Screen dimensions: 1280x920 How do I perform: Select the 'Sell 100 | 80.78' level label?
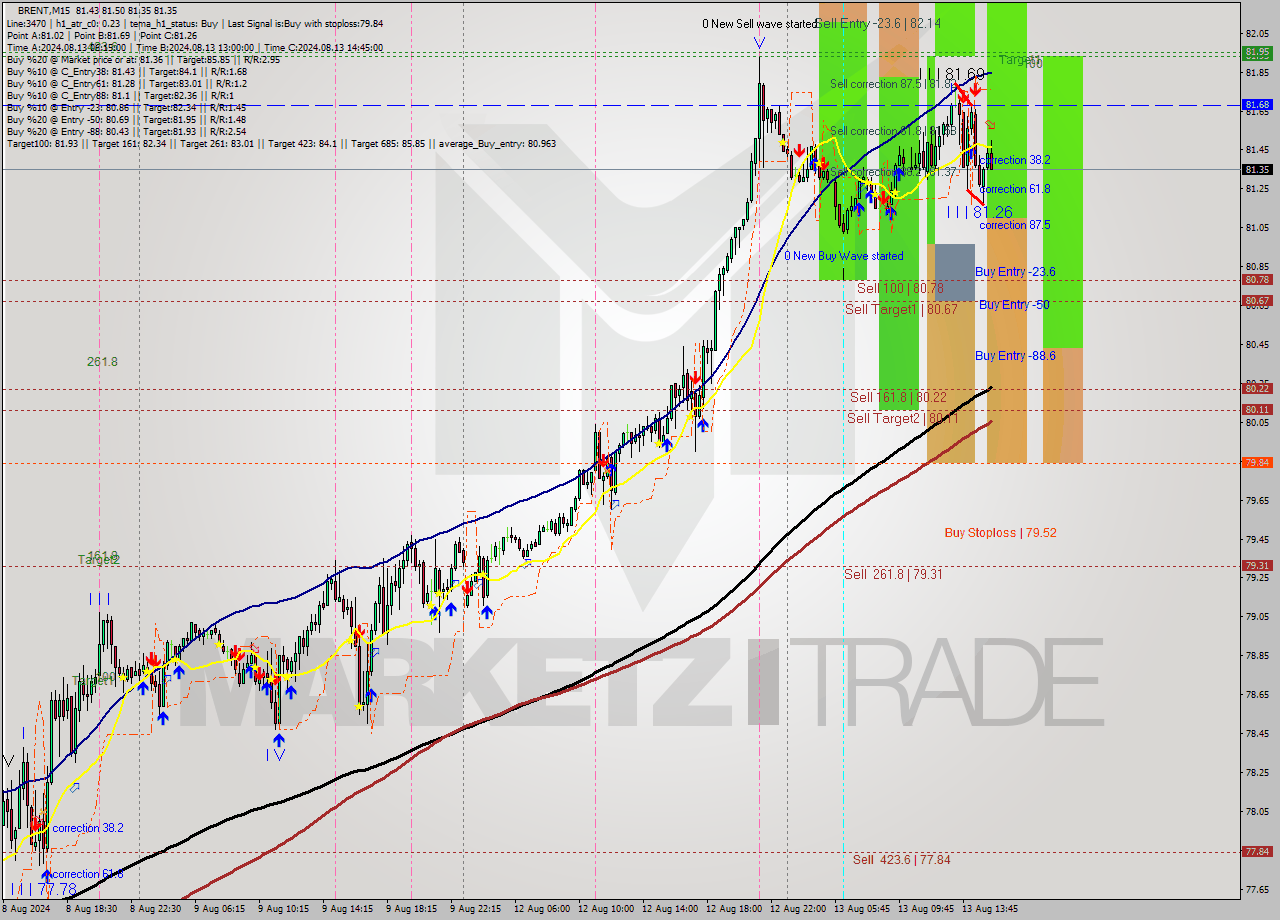pyautogui.click(x=900, y=288)
